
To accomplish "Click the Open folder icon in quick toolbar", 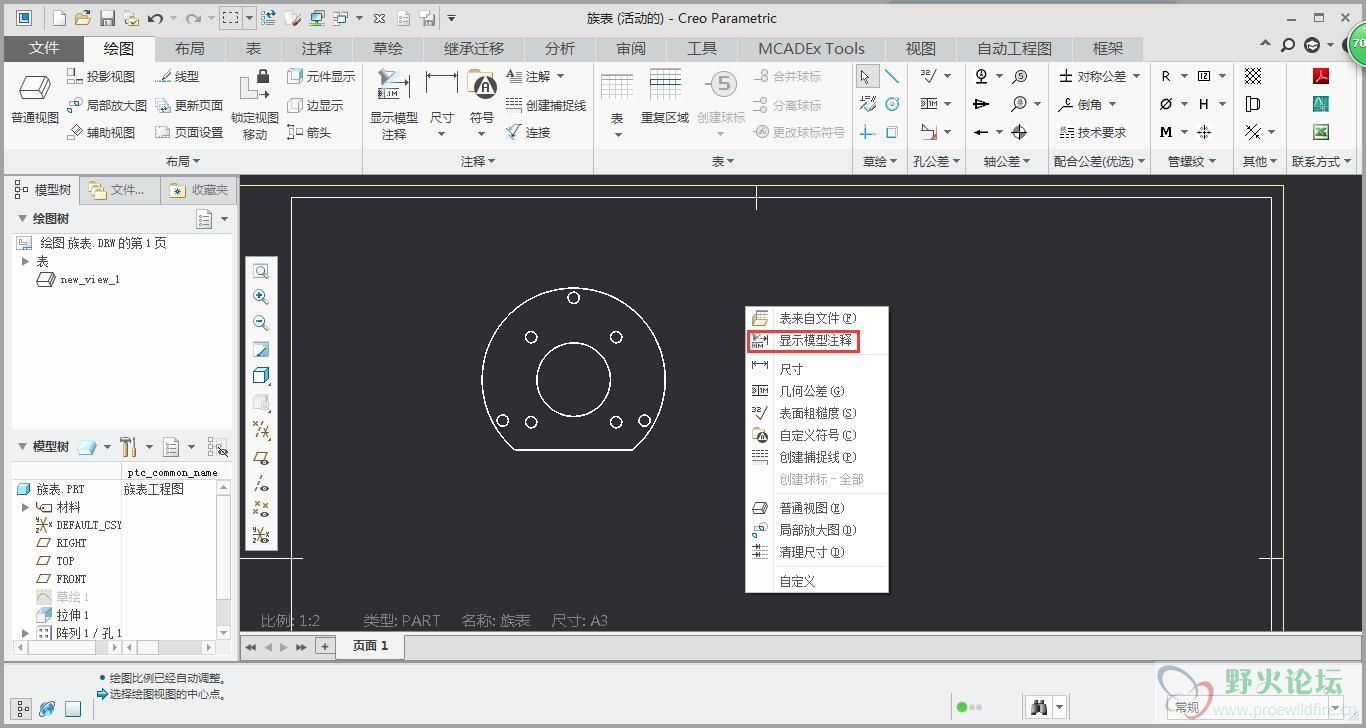I will pyautogui.click(x=84, y=18).
